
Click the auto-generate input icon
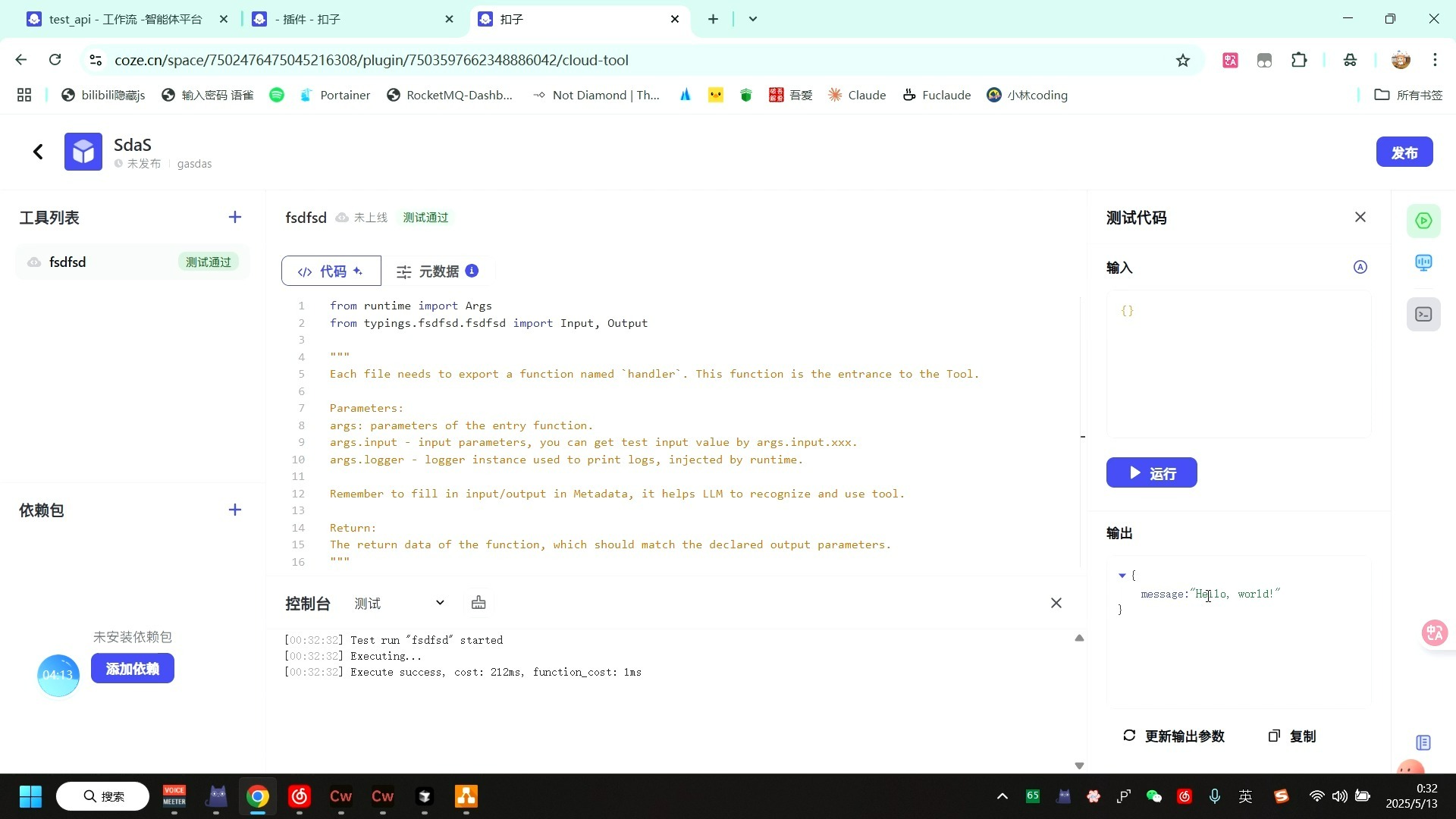point(1360,267)
